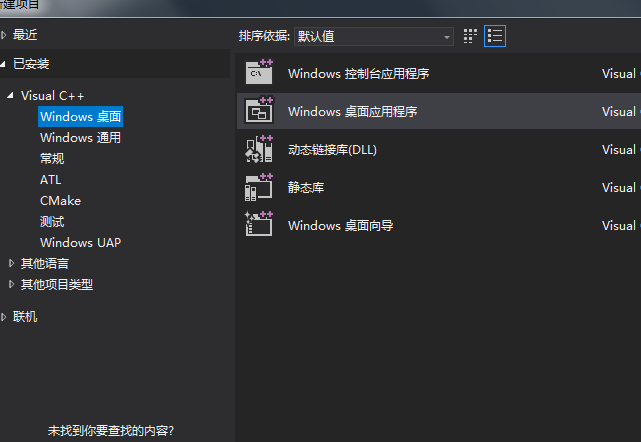Collapse the 已安装 node
Screen dimensions: 641x442
3,64
